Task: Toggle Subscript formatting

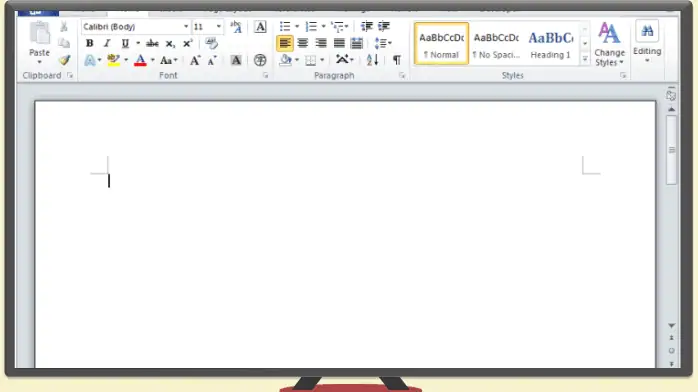Action: (170, 44)
